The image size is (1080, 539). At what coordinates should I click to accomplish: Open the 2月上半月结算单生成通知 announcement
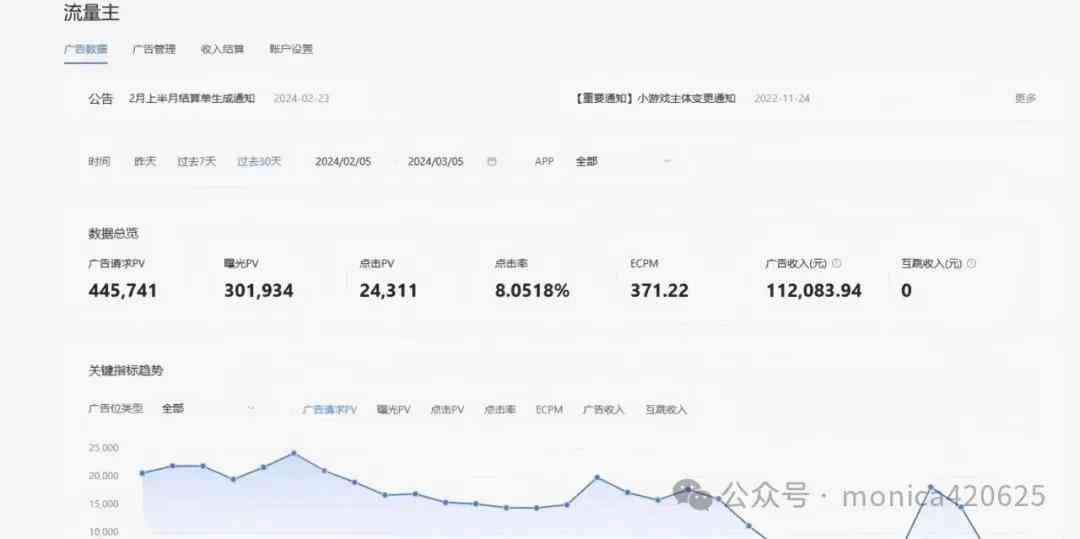tap(192, 98)
